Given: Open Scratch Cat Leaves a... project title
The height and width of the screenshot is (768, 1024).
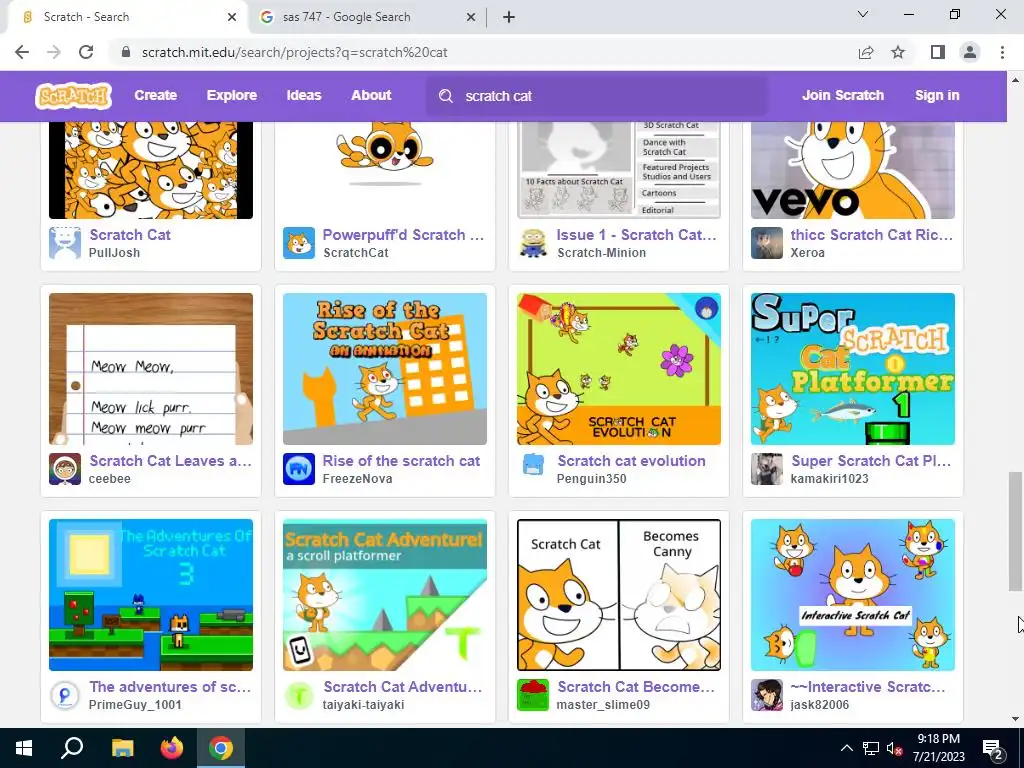Looking at the screenshot, I should tap(170, 460).
